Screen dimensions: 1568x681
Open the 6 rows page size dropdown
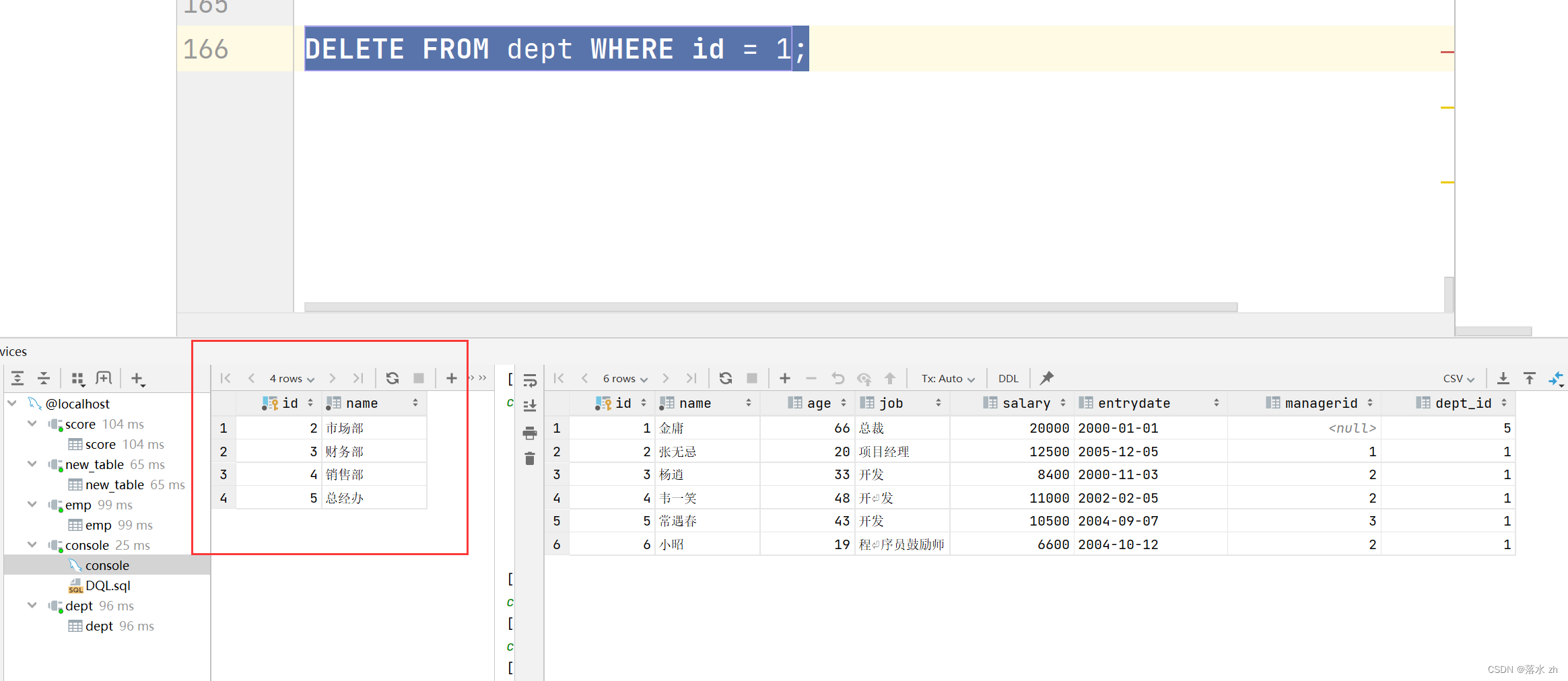click(x=625, y=379)
